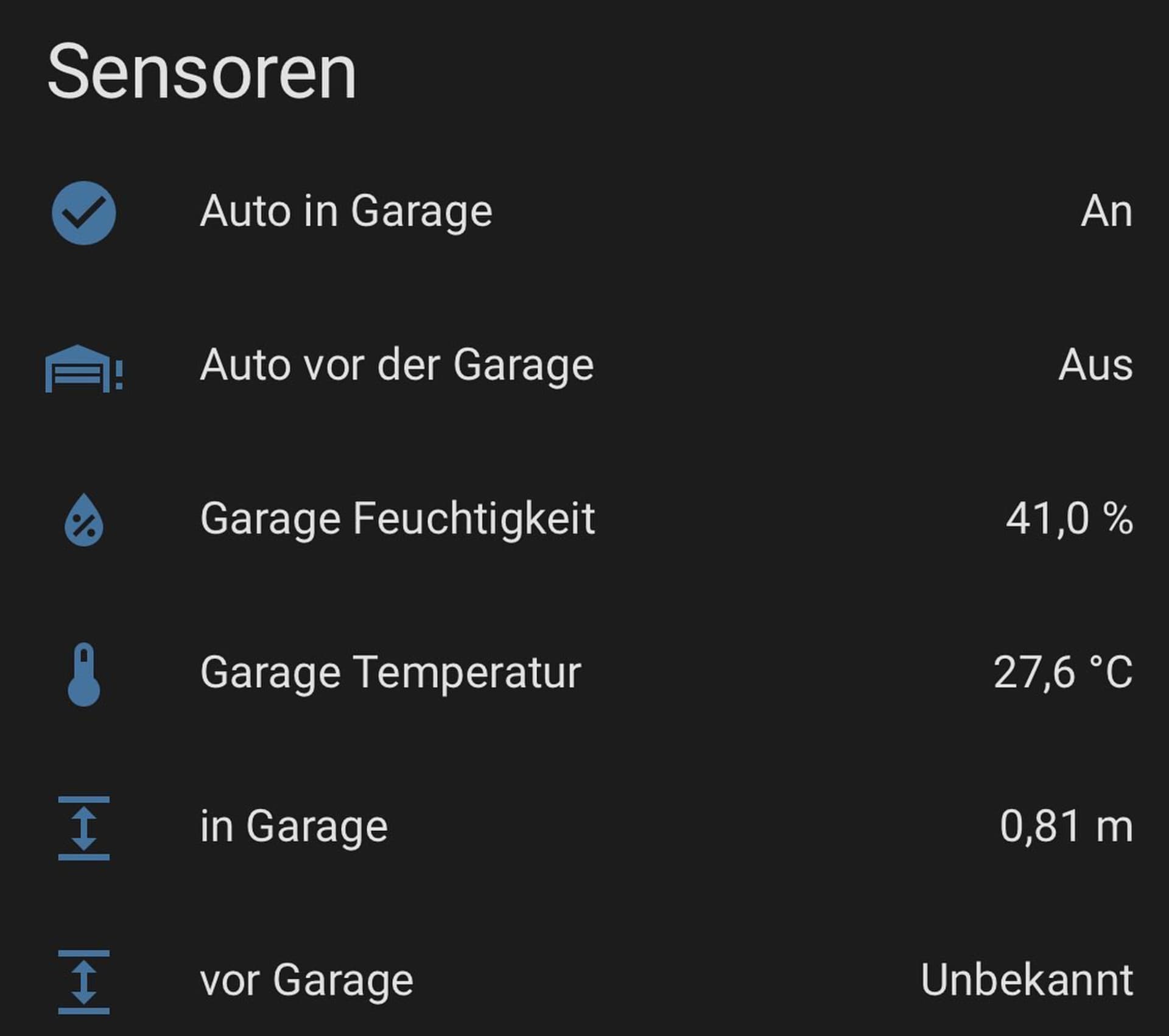The image size is (1169, 1036).
Task: Click the An state value
Action: (1106, 212)
